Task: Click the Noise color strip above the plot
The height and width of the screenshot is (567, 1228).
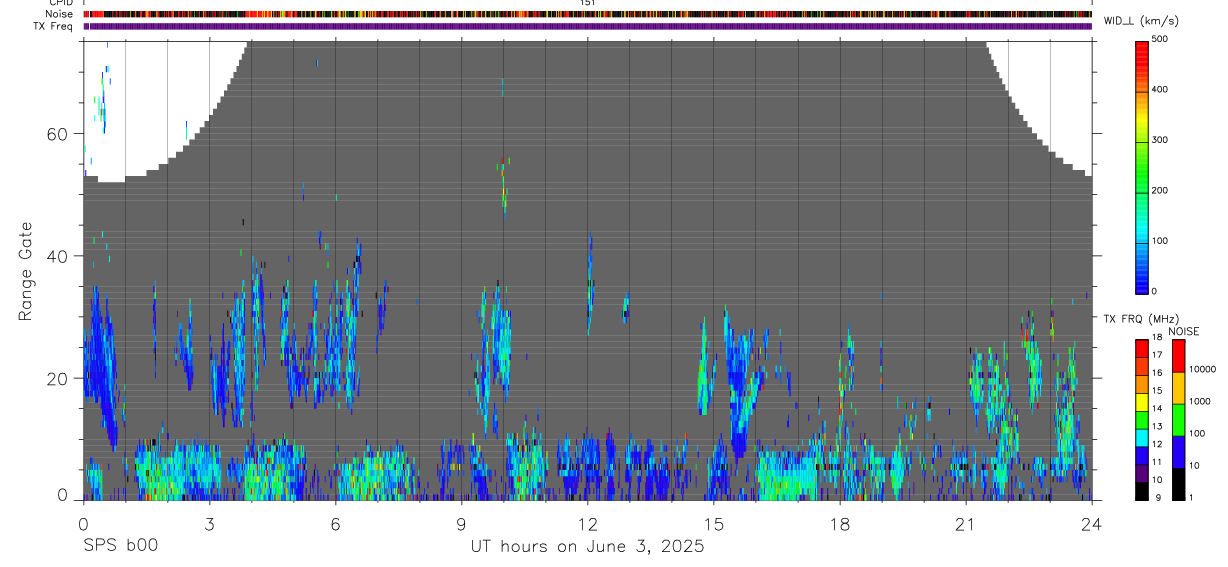Action: (587, 14)
